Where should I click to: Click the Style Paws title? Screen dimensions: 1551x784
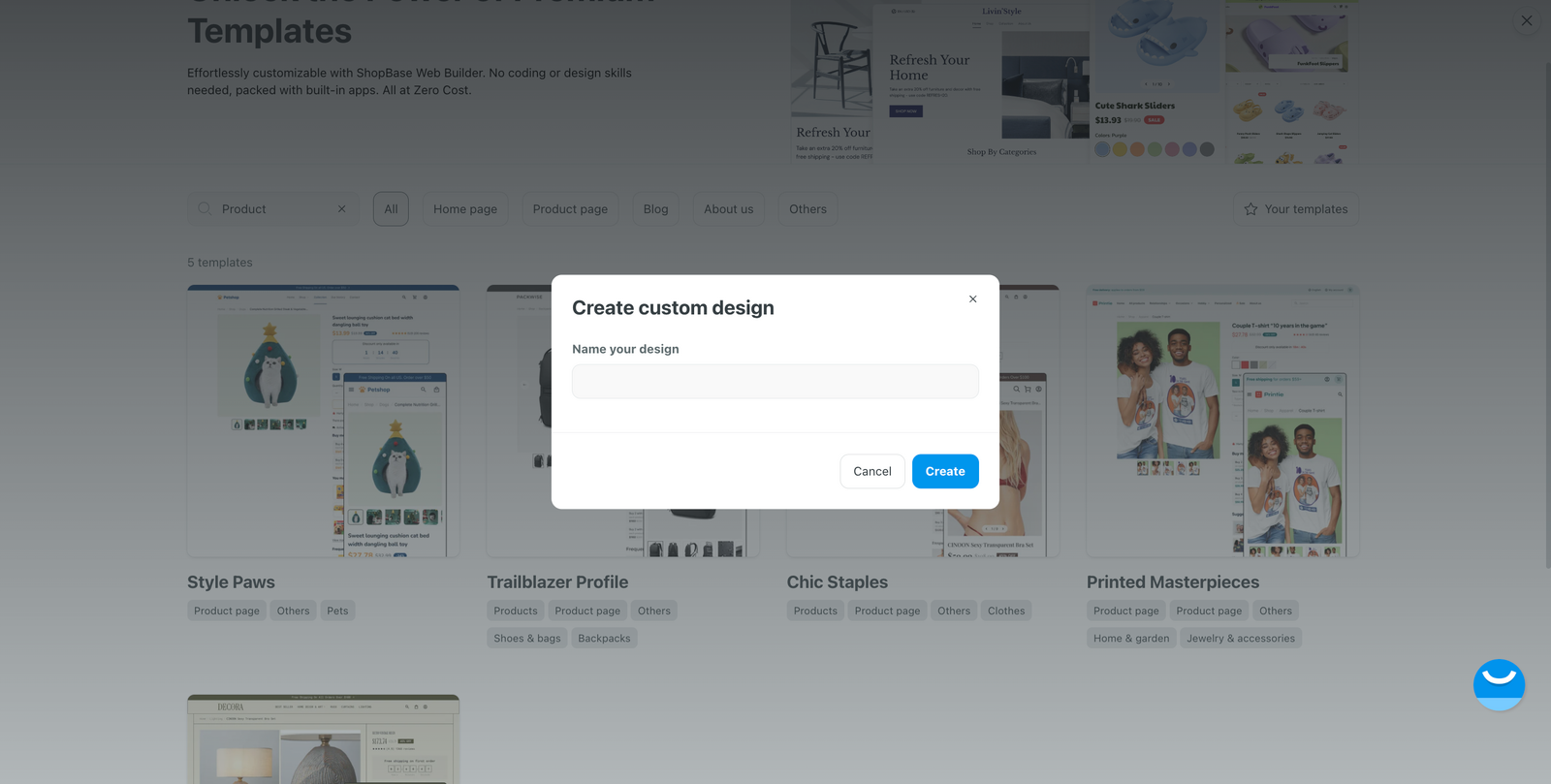(x=231, y=582)
